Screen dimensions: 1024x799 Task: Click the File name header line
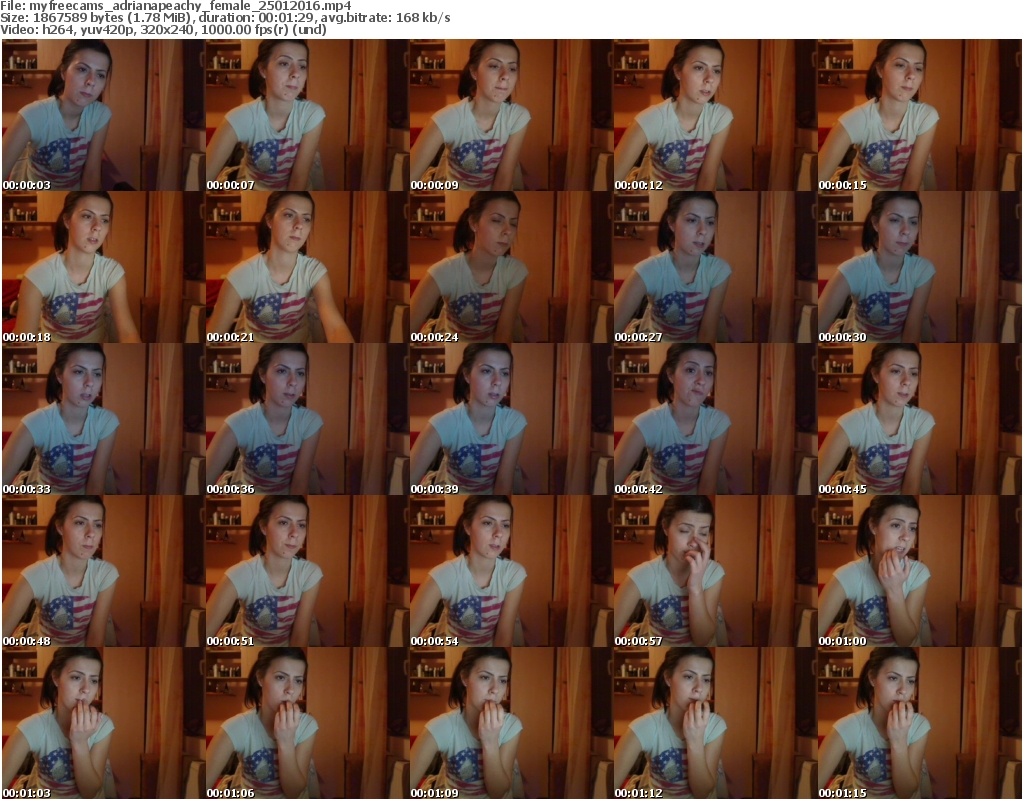point(176,6)
